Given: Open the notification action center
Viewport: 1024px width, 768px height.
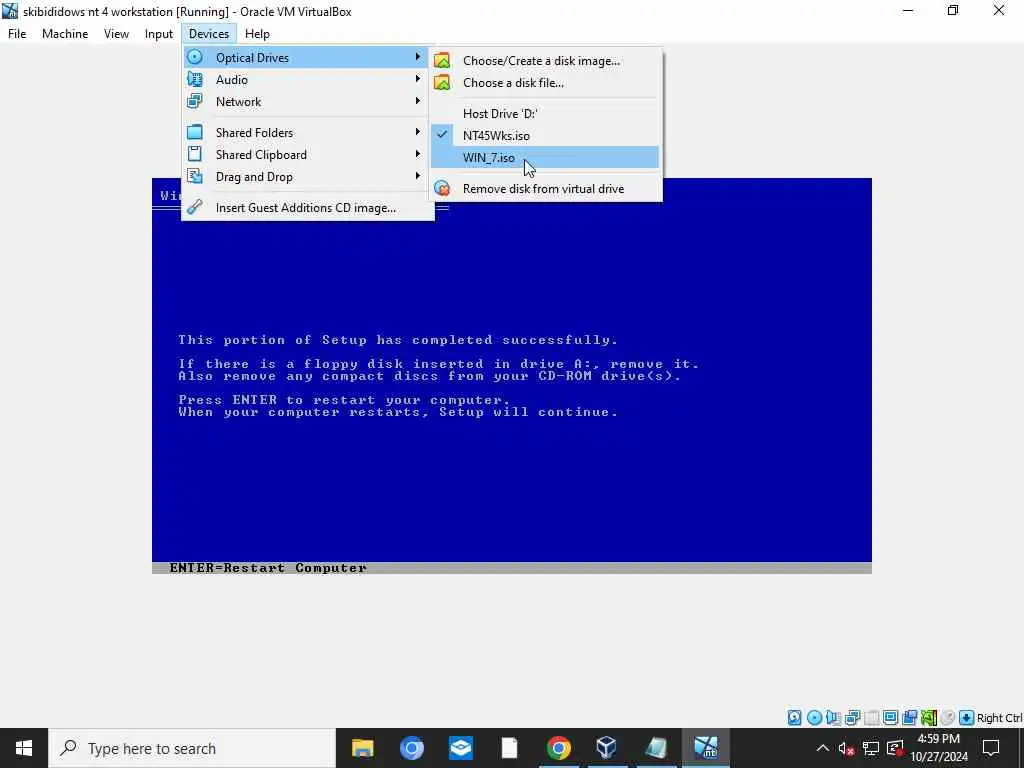Looking at the screenshot, I should (991, 748).
